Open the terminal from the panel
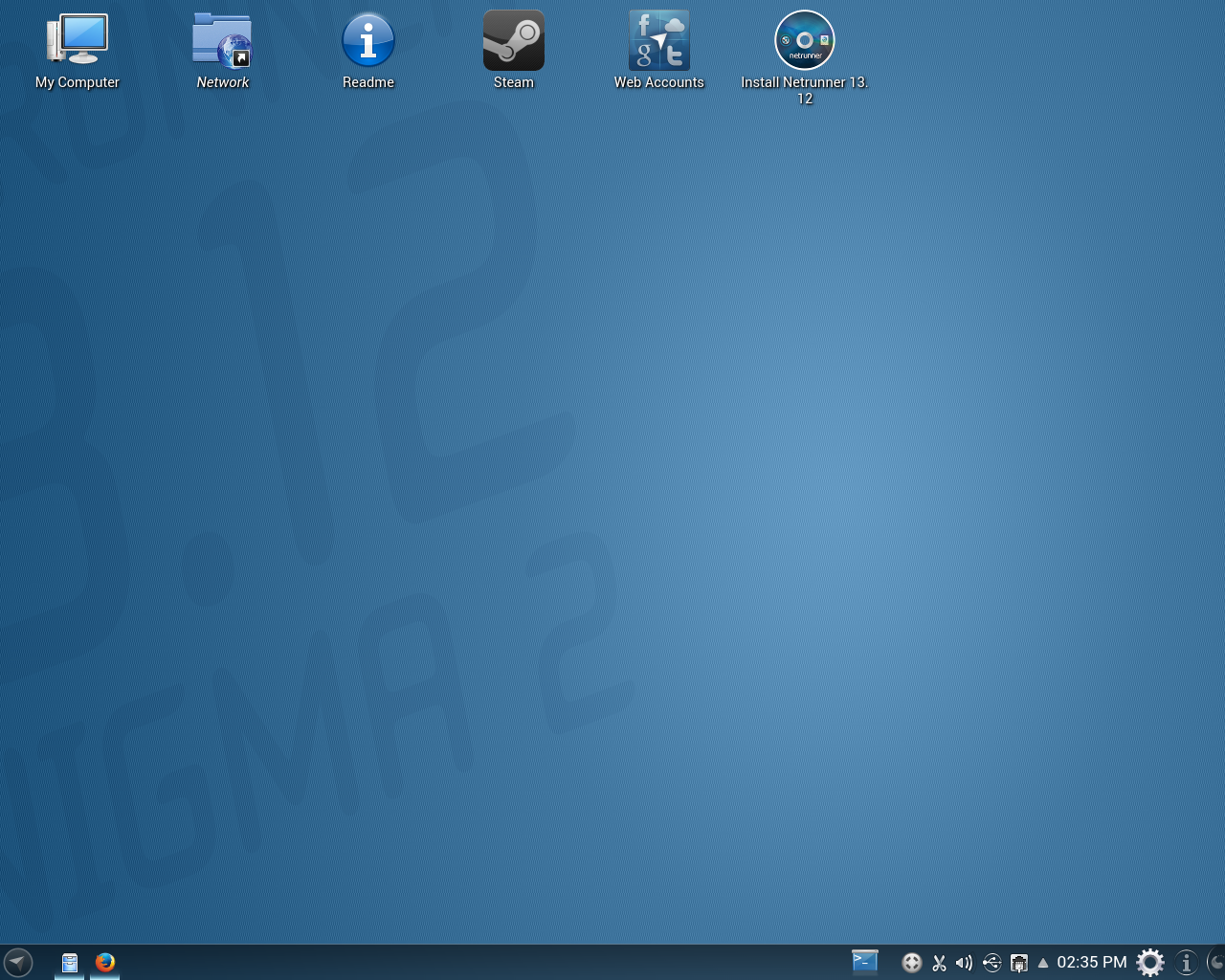 [x=865, y=962]
